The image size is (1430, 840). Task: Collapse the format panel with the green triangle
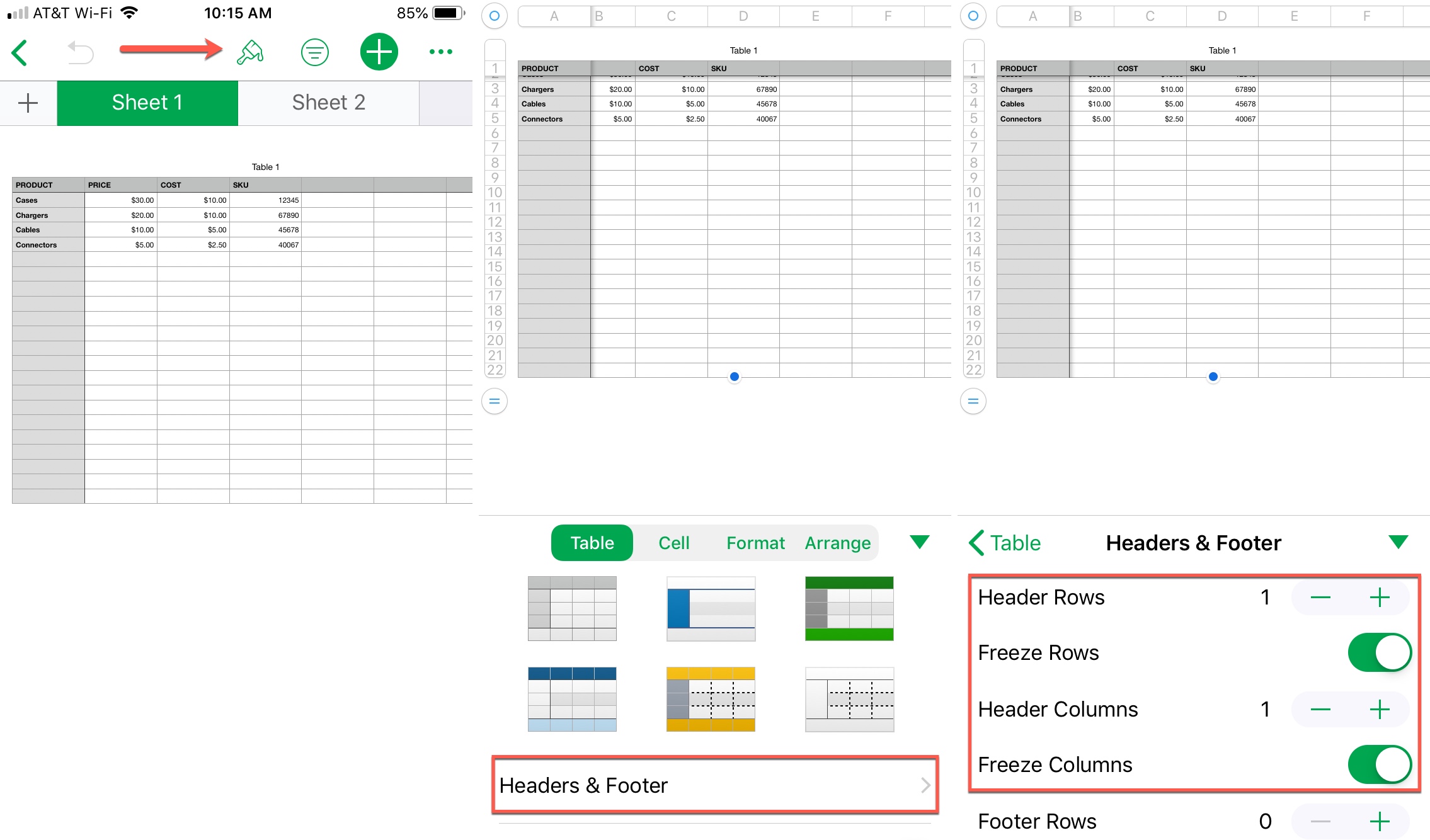point(919,542)
